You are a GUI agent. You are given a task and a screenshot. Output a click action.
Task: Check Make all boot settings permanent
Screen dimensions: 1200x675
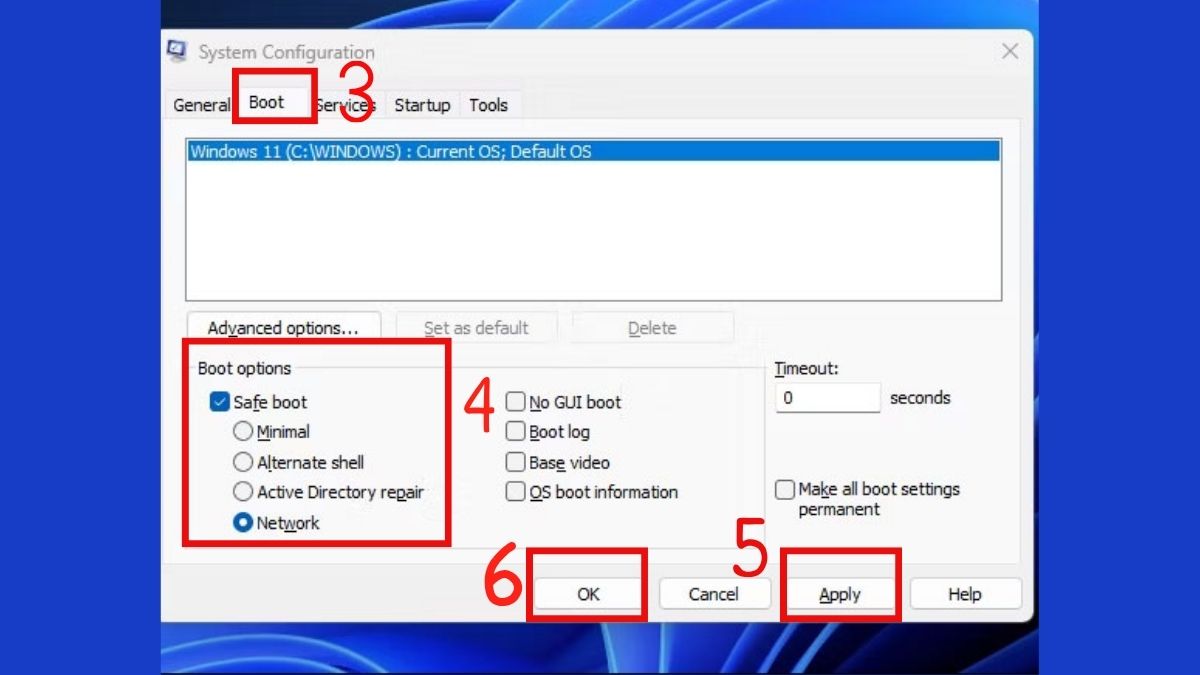click(x=786, y=489)
